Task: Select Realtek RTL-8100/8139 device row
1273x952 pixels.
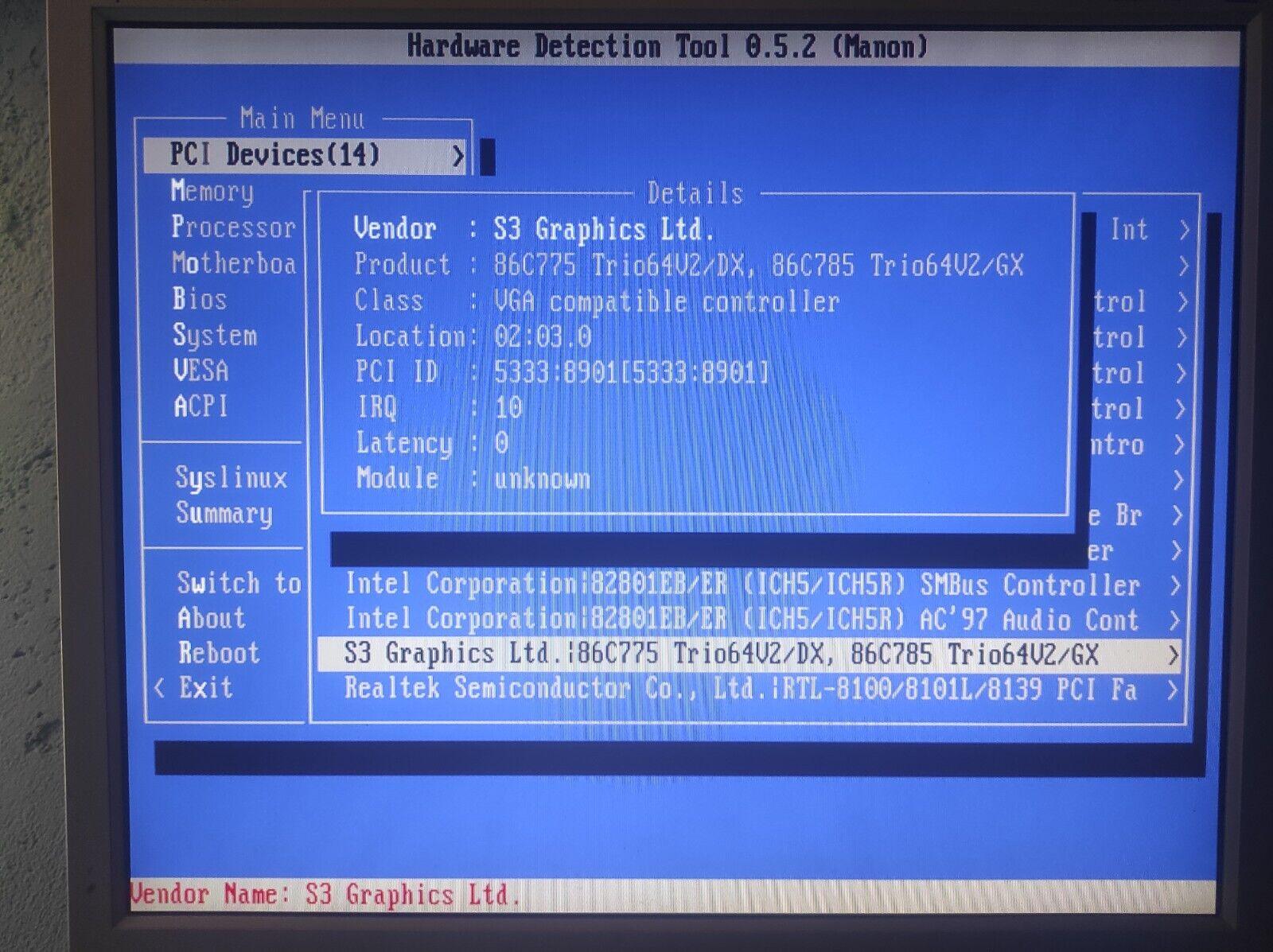Action: (740, 689)
